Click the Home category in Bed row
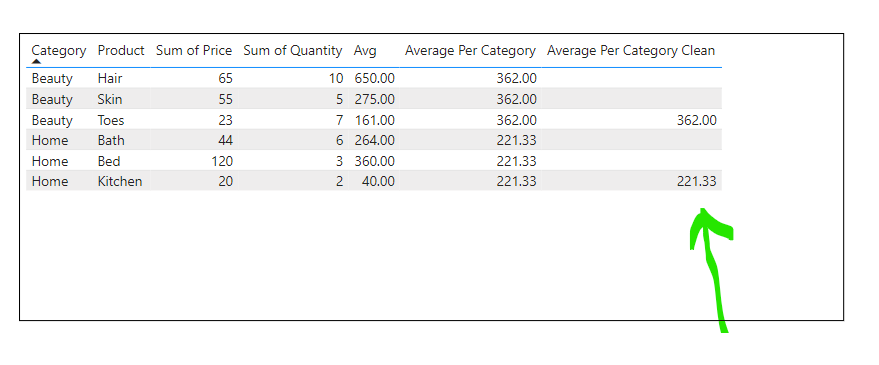879x365 pixels. (x=50, y=161)
